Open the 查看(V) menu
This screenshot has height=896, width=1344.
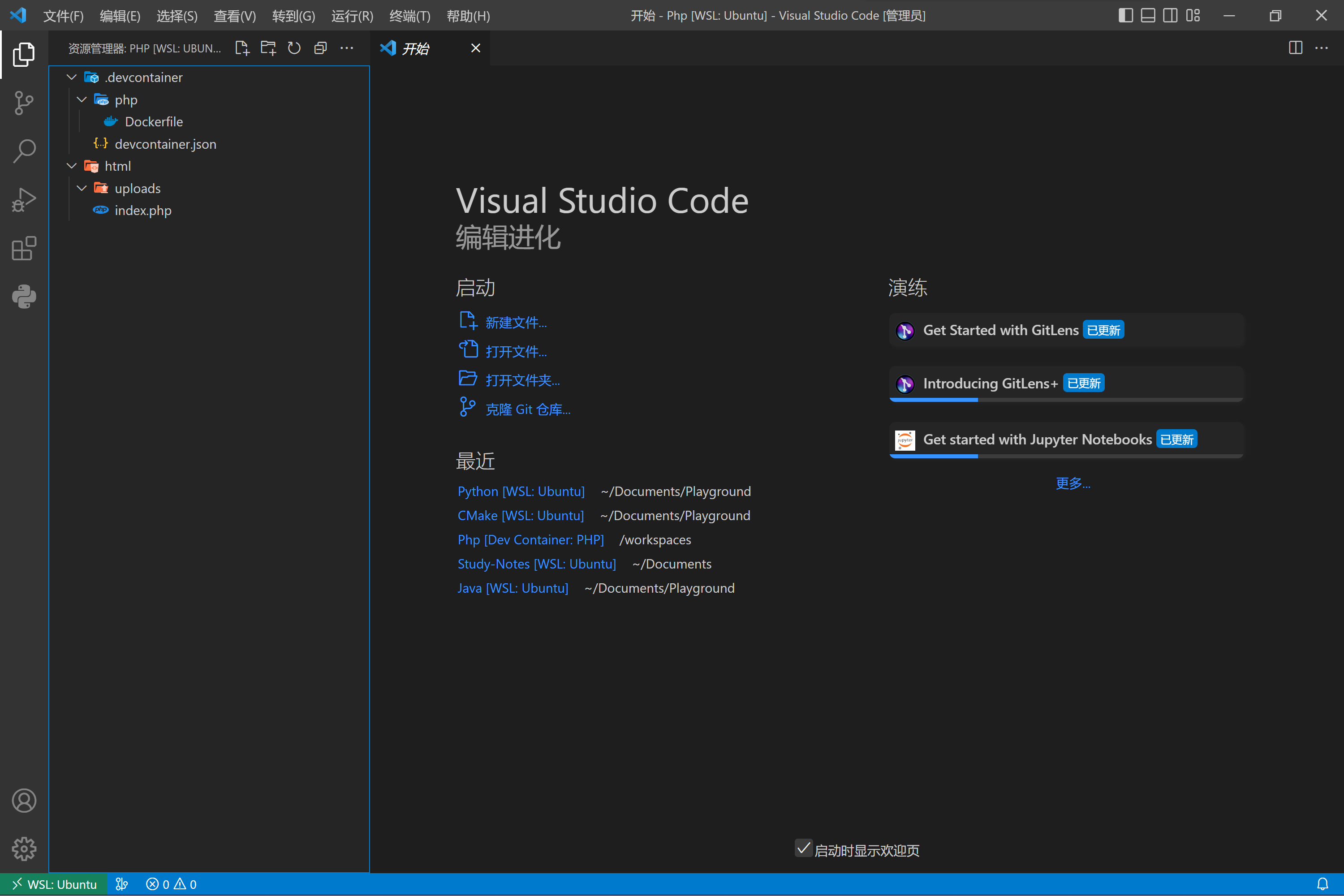[x=234, y=16]
